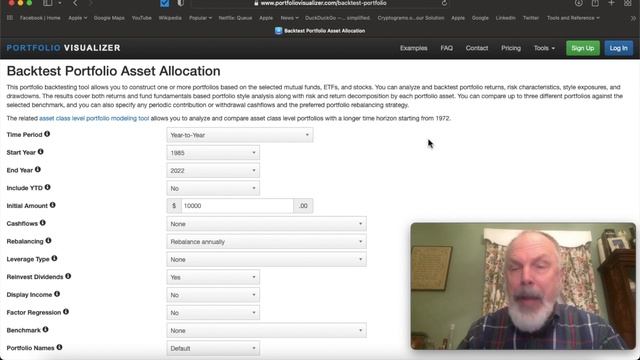Click the Portfolio Names info icon
640x360 pixels.
(59, 347)
